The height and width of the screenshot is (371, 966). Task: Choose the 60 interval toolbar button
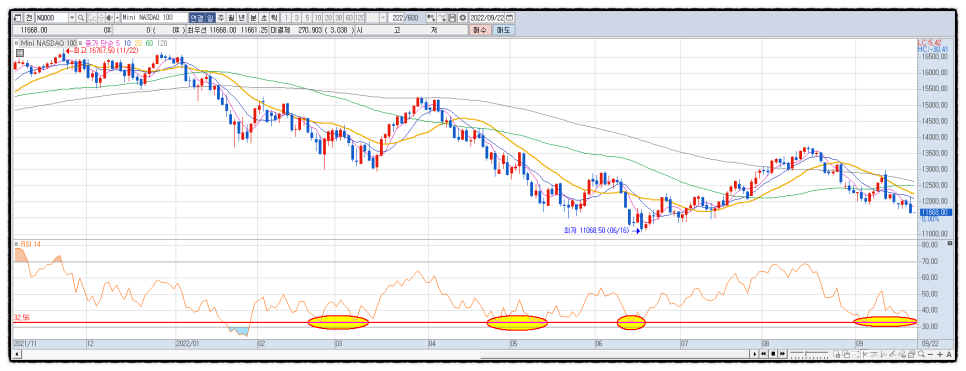(x=349, y=17)
